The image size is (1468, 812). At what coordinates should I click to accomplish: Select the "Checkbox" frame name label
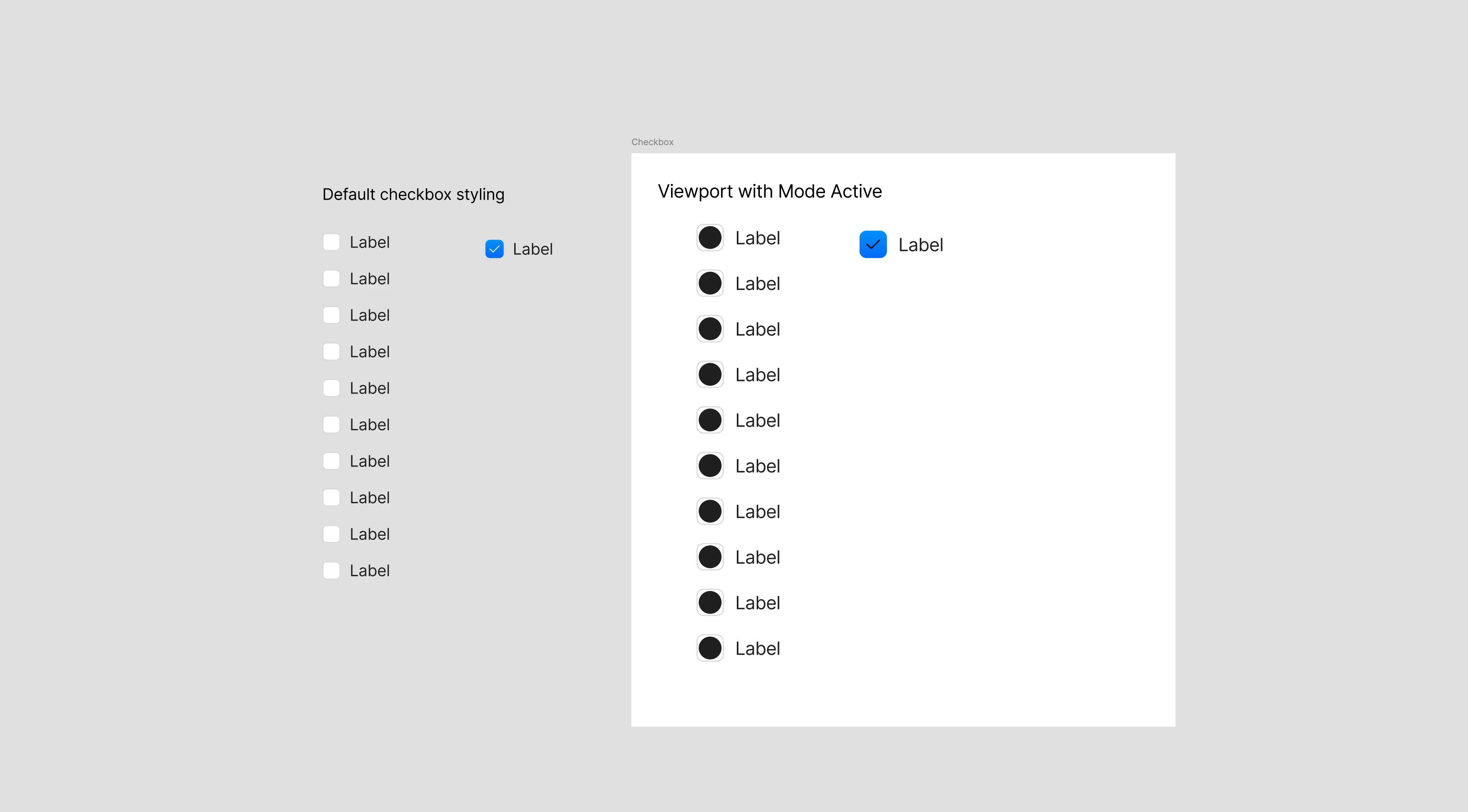[653, 142]
